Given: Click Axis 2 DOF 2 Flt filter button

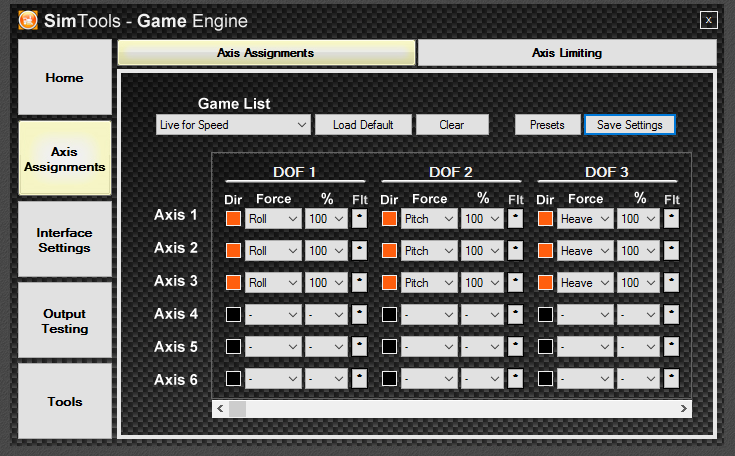Looking at the screenshot, I should 516,250.
